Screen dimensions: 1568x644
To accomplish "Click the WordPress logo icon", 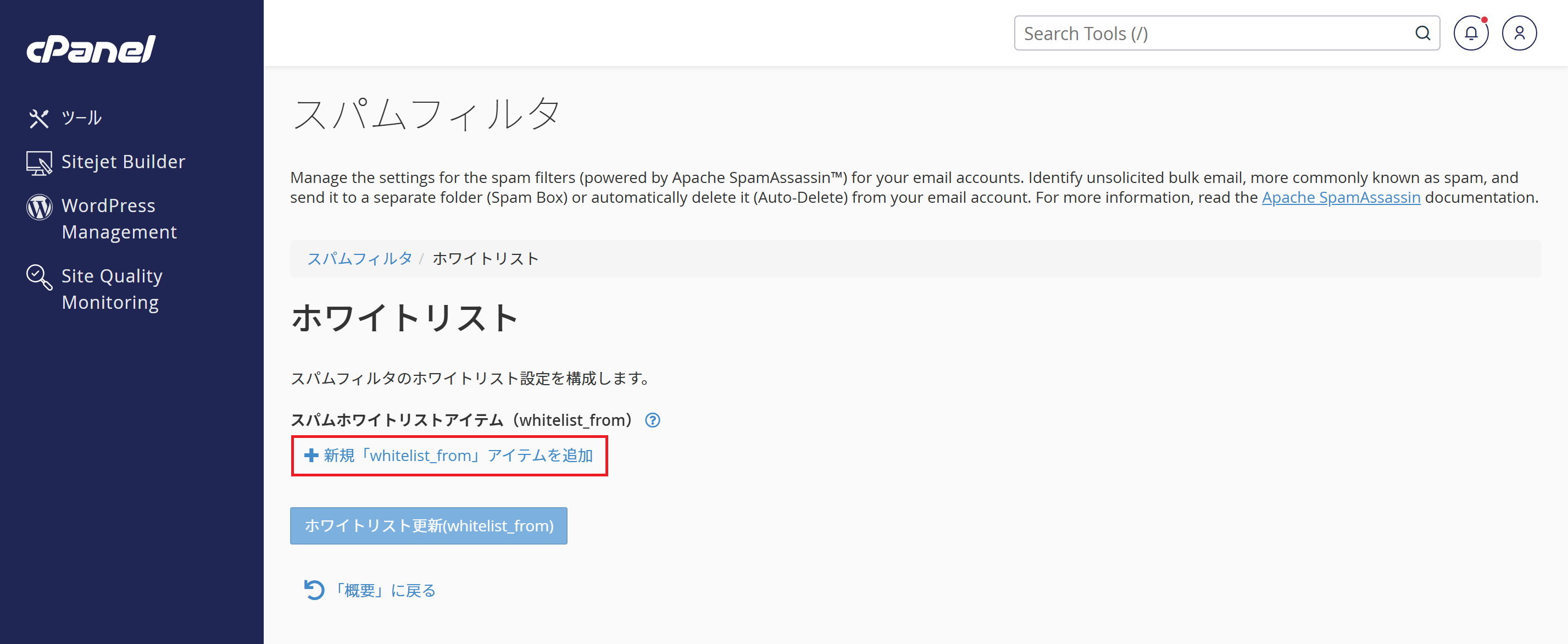I will (39, 207).
